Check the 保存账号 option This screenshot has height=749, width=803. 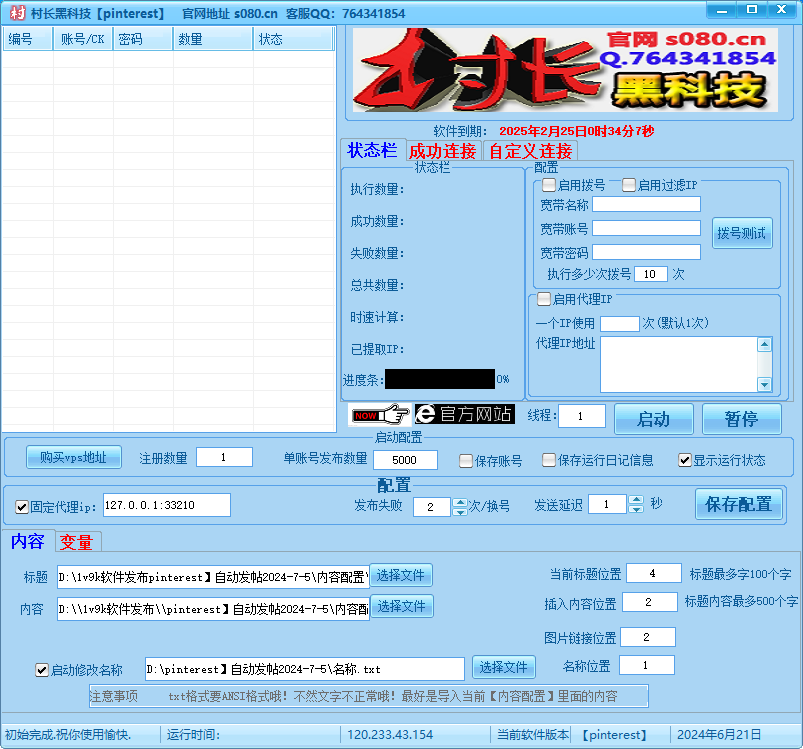[x=466, y=461]
